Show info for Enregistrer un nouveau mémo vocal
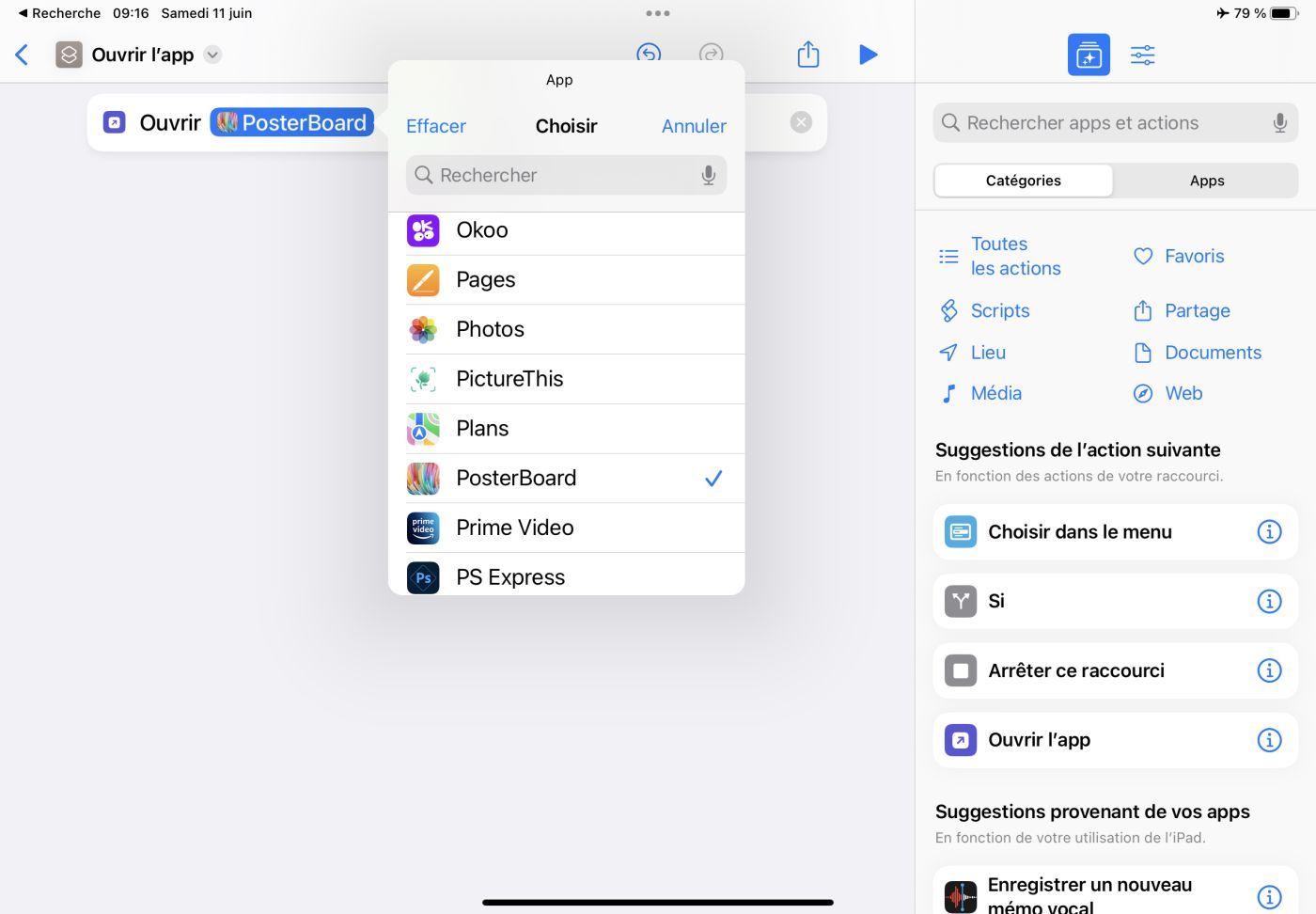The width and height of the screenshot is (1316, 914). click(x=1269, y=897)
